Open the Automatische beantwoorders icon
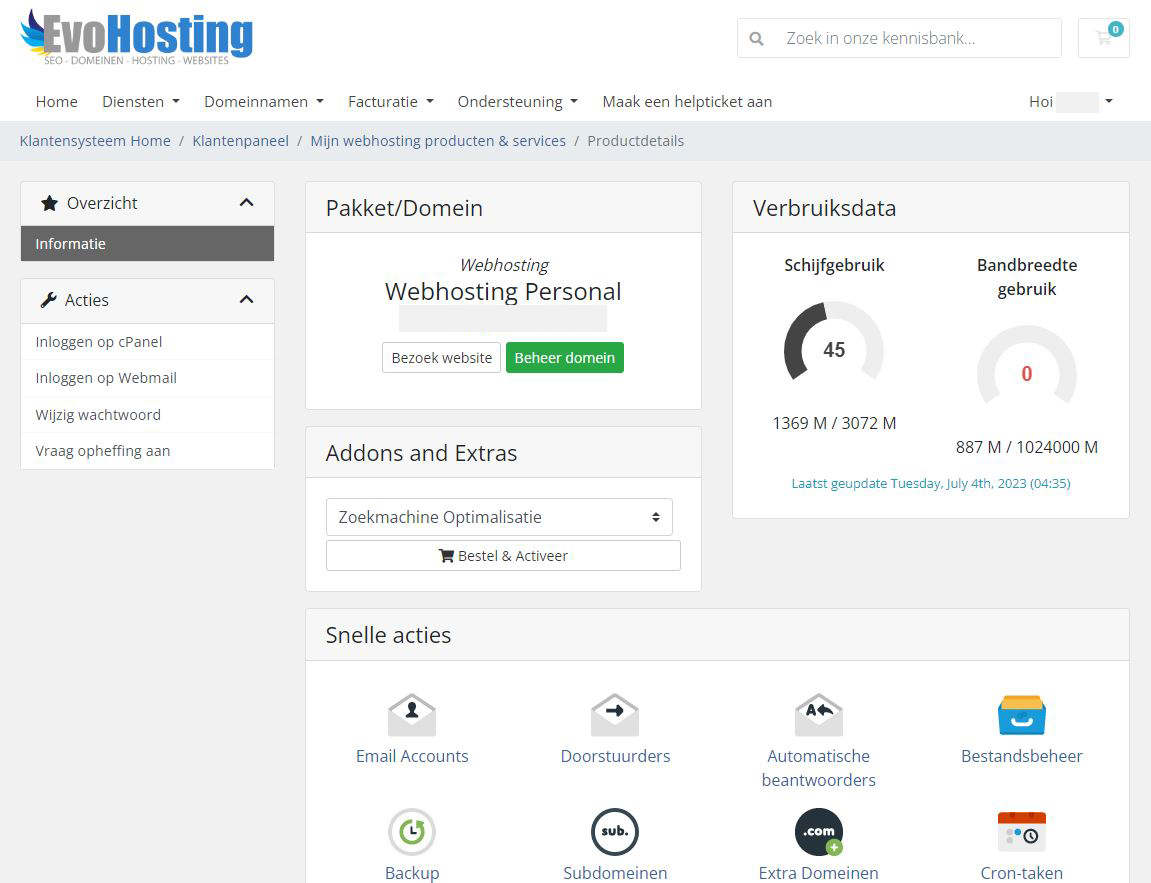Viewport: 1151px width, 883px height. coord(818,715)
